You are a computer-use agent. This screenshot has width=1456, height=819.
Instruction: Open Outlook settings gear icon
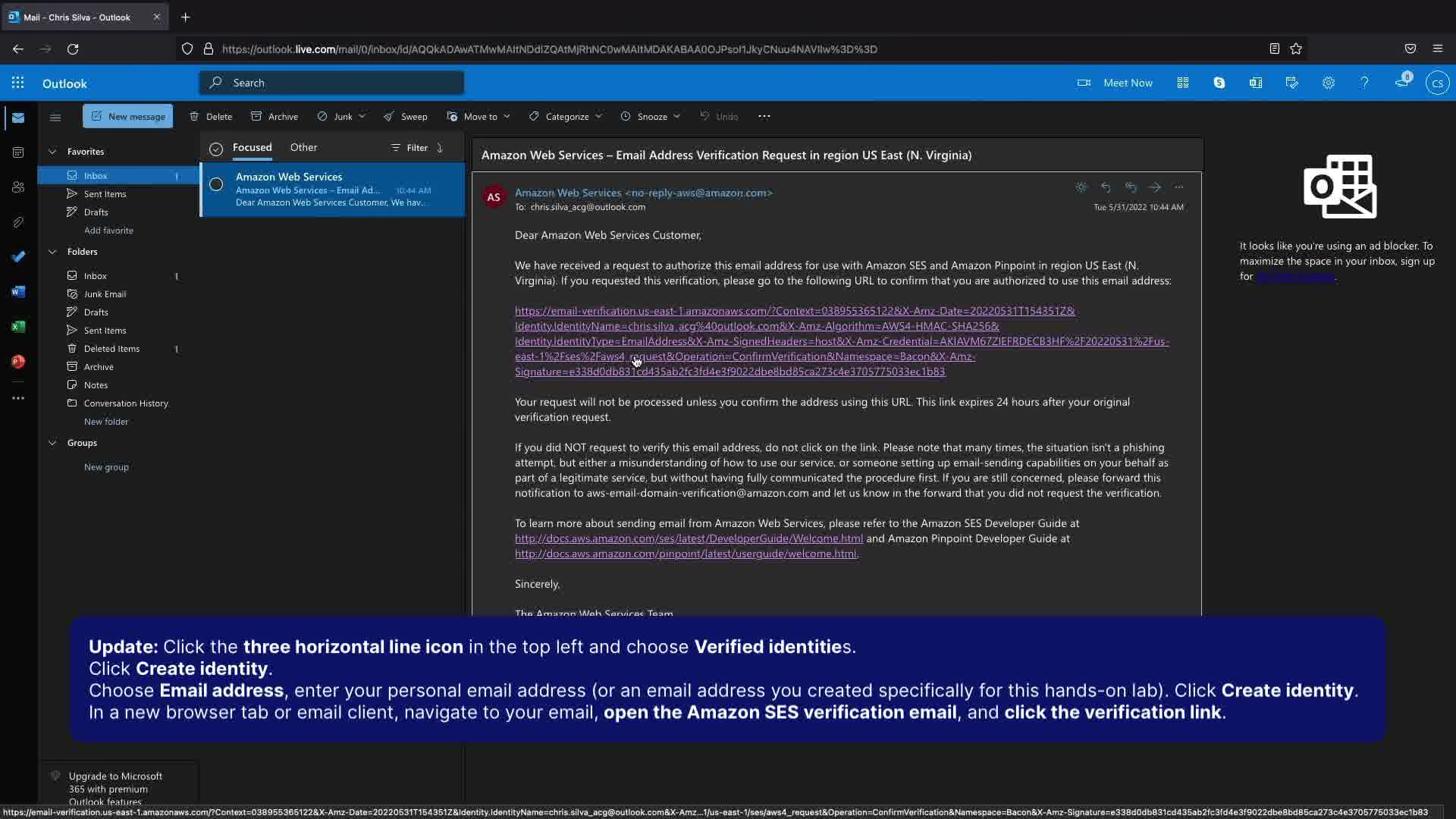(x=1328, y=83)
